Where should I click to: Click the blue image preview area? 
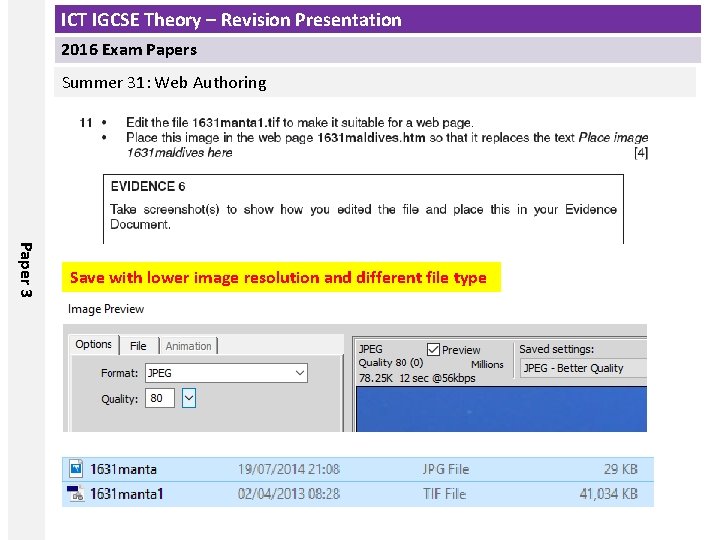pyautogui.click(x=501, y=409)
